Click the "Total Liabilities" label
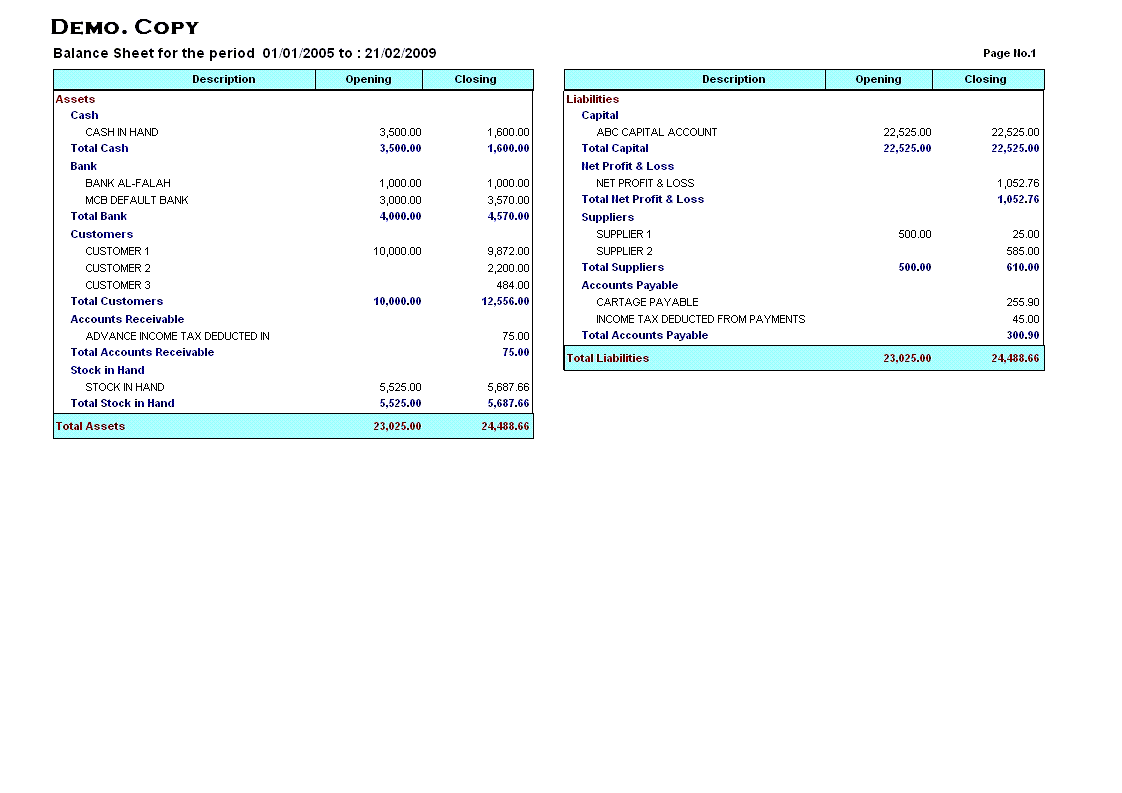The width and height of the screenshot is (1122, 793). pos(608,358)
